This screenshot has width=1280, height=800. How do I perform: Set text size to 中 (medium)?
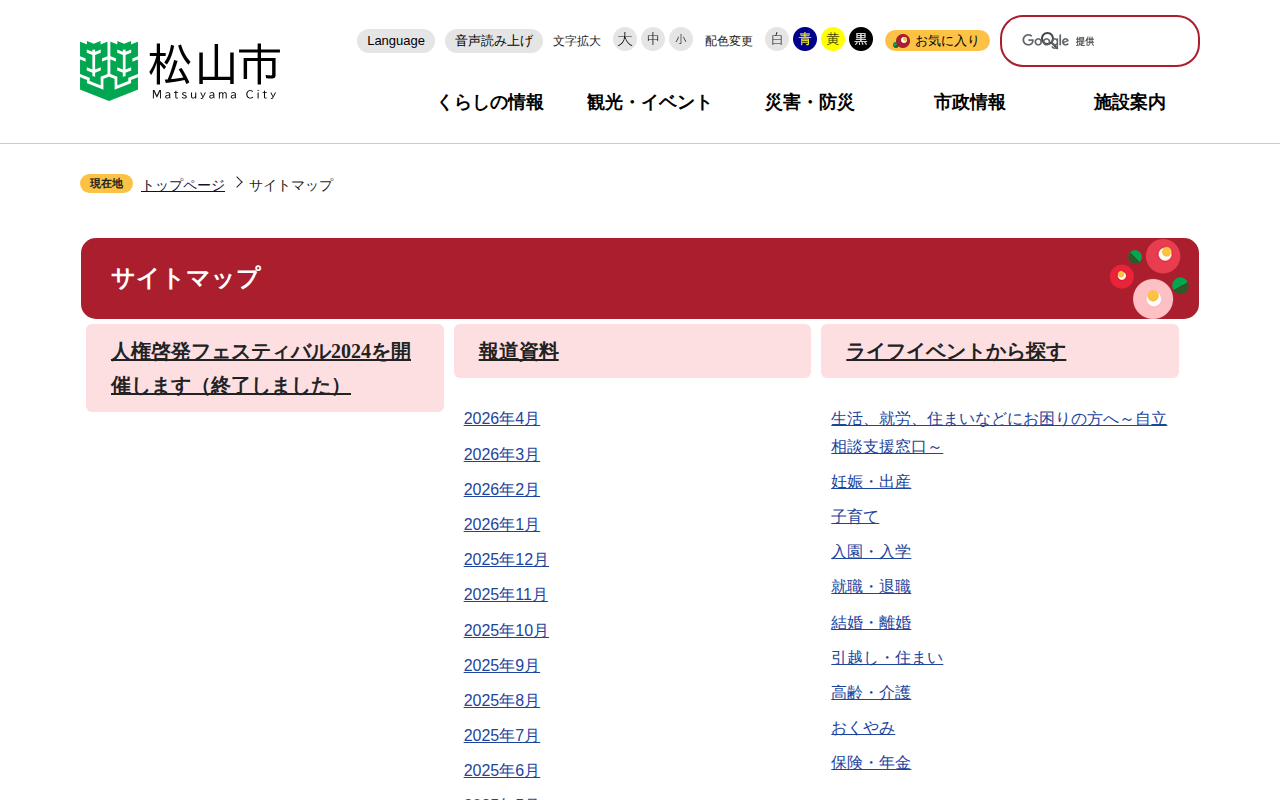point(653,39)
